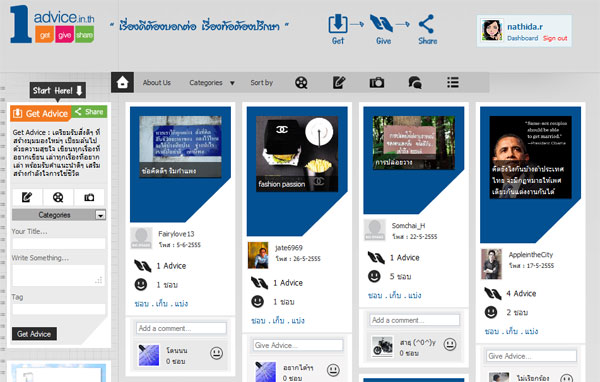The height and width of the screenshot is (382, 600).
Task: Open the Somchai_H post sign image
Action: (414, 142)
